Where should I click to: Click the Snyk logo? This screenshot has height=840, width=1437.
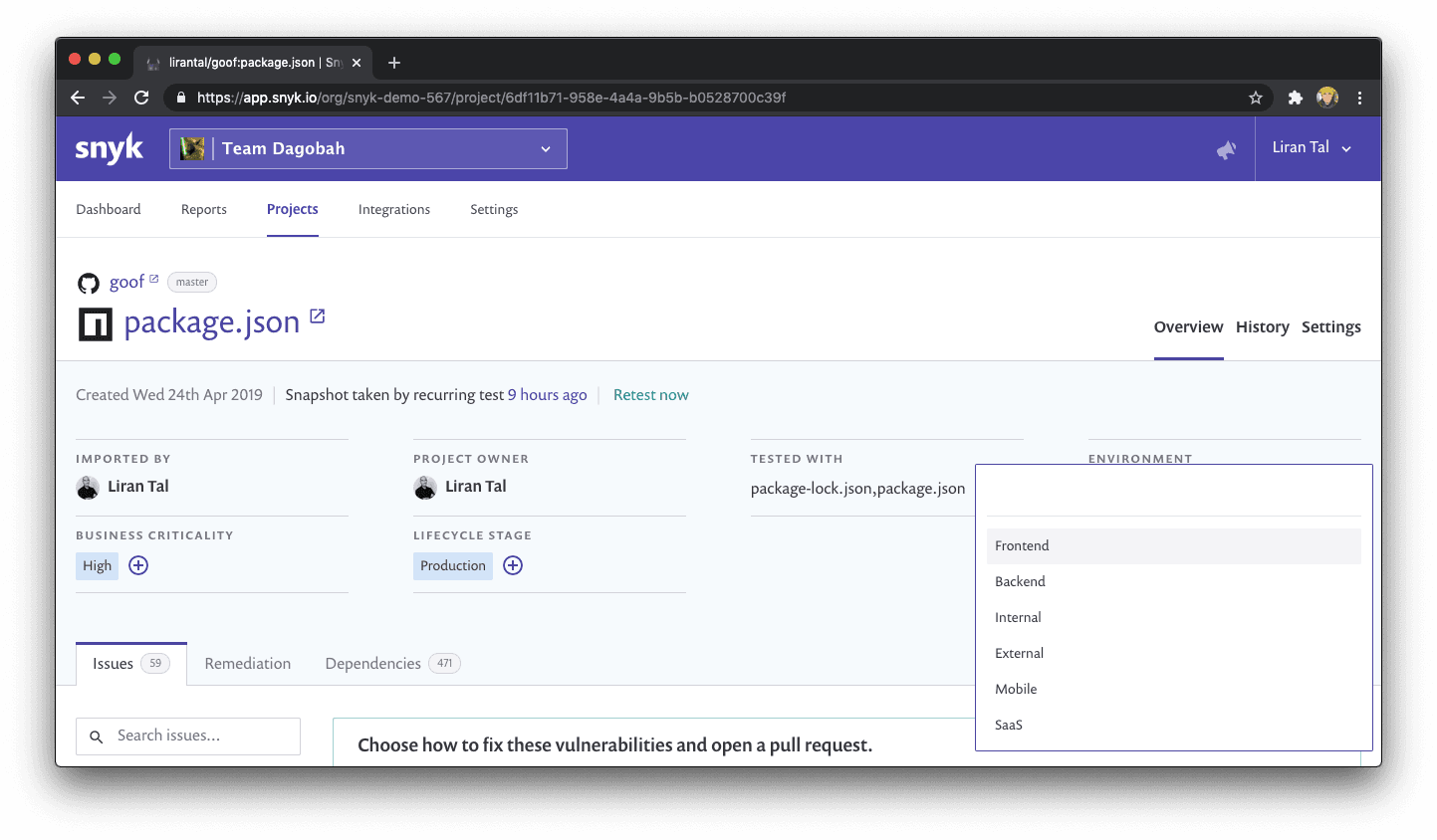110,149
